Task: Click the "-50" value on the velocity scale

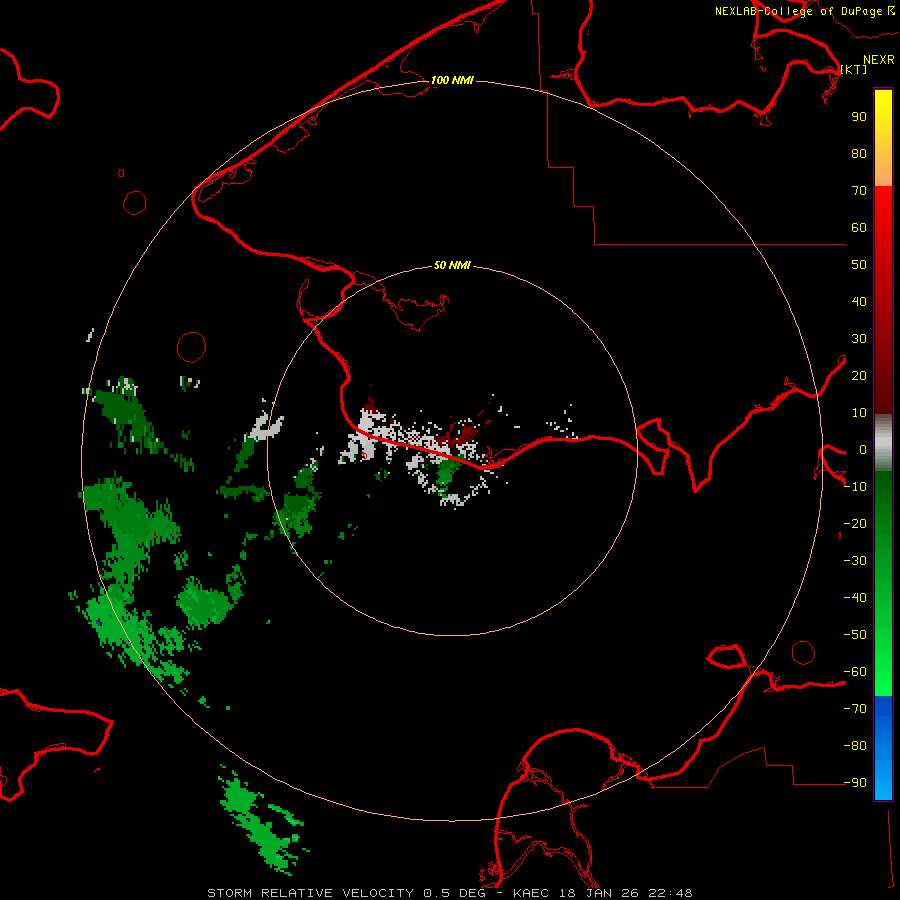Action: tap(855, 635)
